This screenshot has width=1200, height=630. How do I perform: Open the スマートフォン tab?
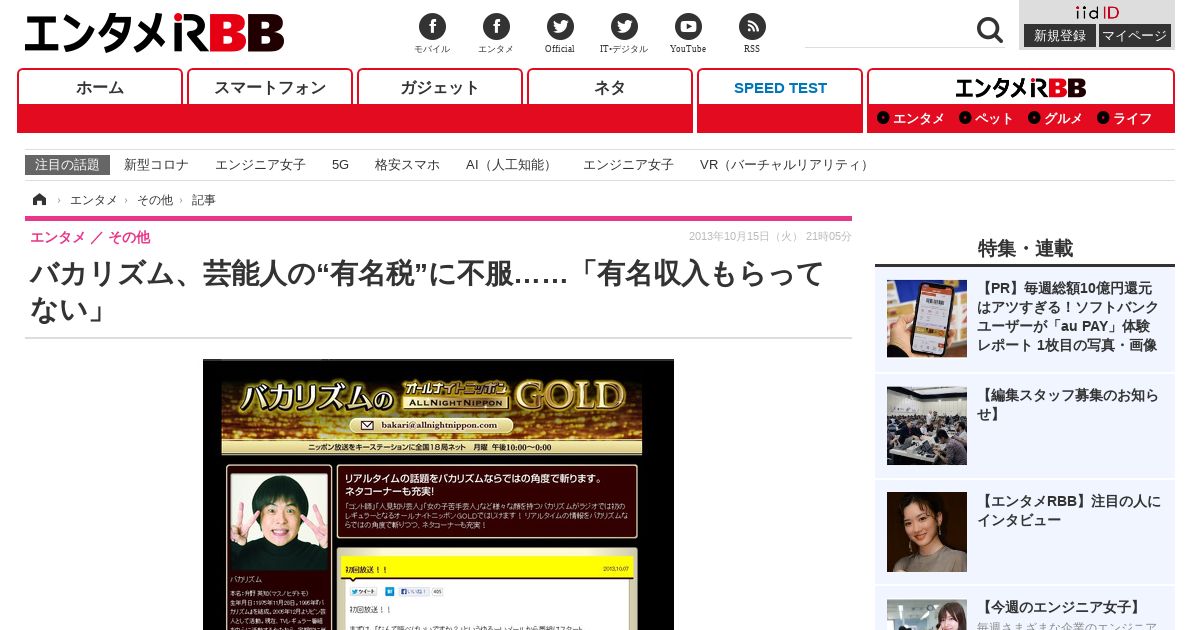click(270, 88)
